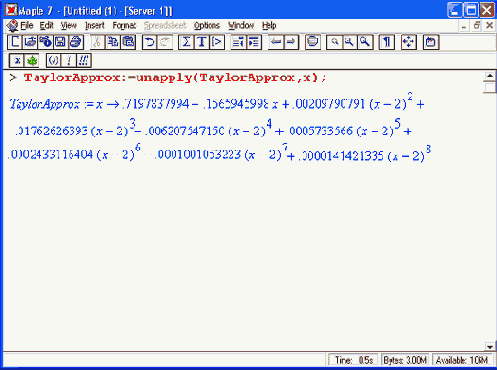Set zoom to 150% with the largest magnifier

point(365,42)
